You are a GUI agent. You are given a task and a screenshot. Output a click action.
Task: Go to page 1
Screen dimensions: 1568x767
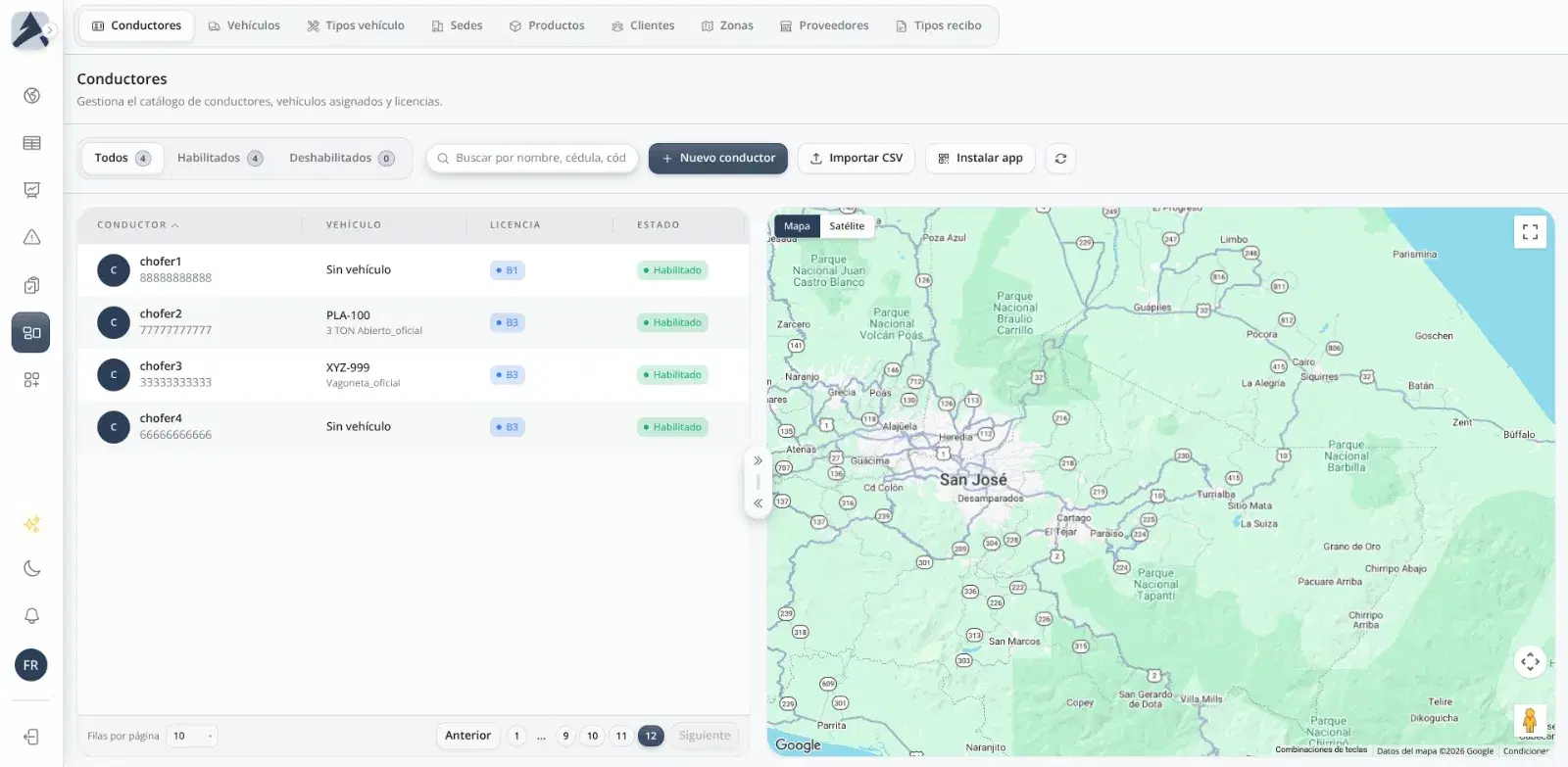[x=516, y=736]
